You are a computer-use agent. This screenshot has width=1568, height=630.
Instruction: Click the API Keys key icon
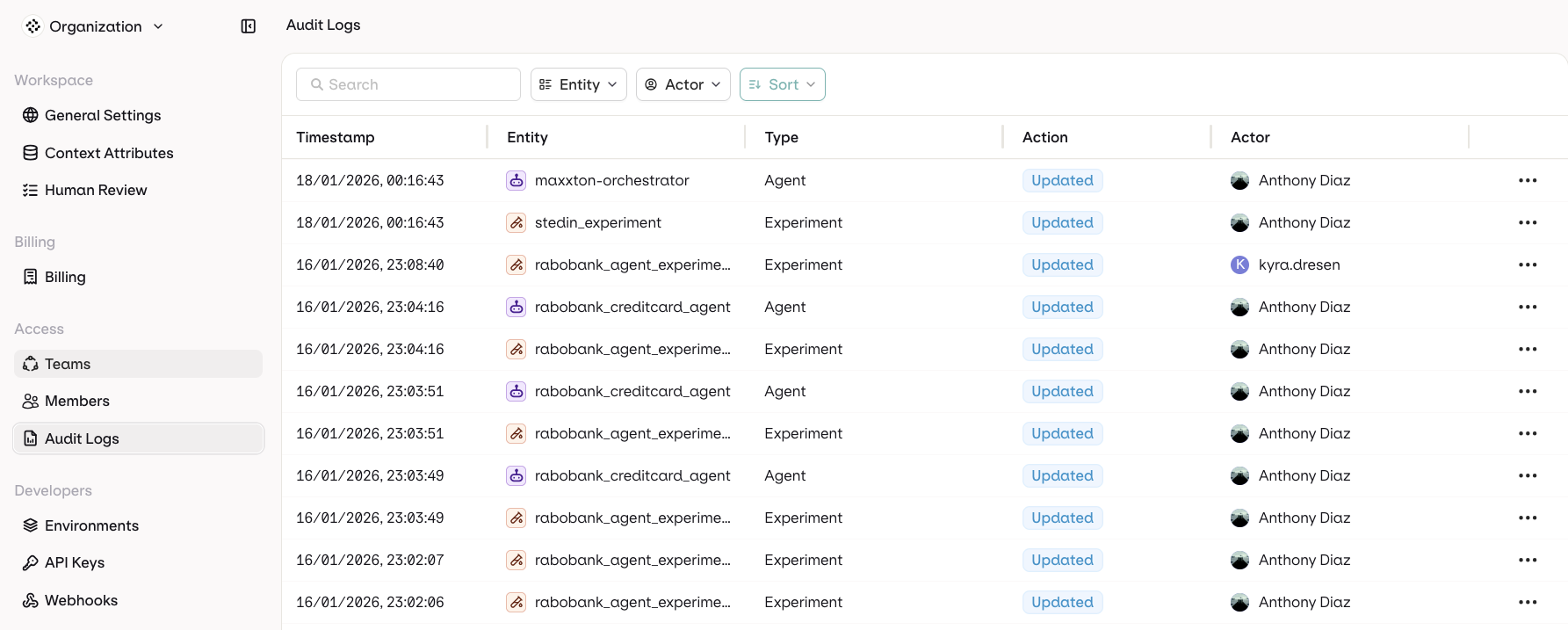pyautogui.click(x=31, y=562)
